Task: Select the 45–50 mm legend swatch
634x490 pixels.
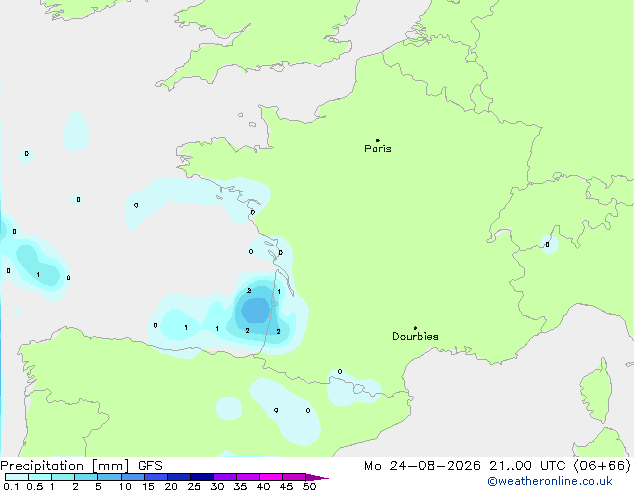Action: tap(294, 477)
